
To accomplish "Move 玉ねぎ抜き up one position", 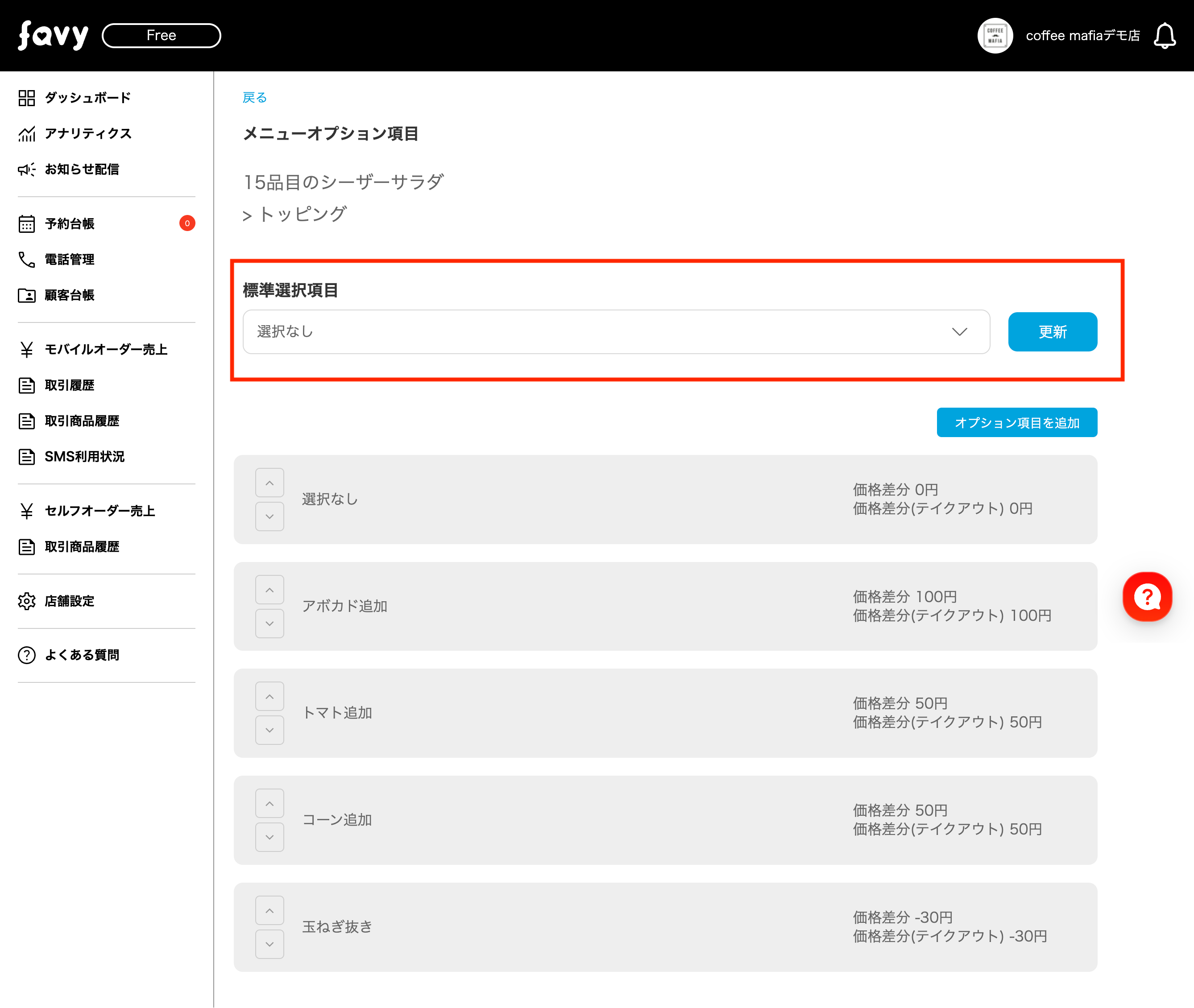I will pyautogui.click(x=269, y=910).
